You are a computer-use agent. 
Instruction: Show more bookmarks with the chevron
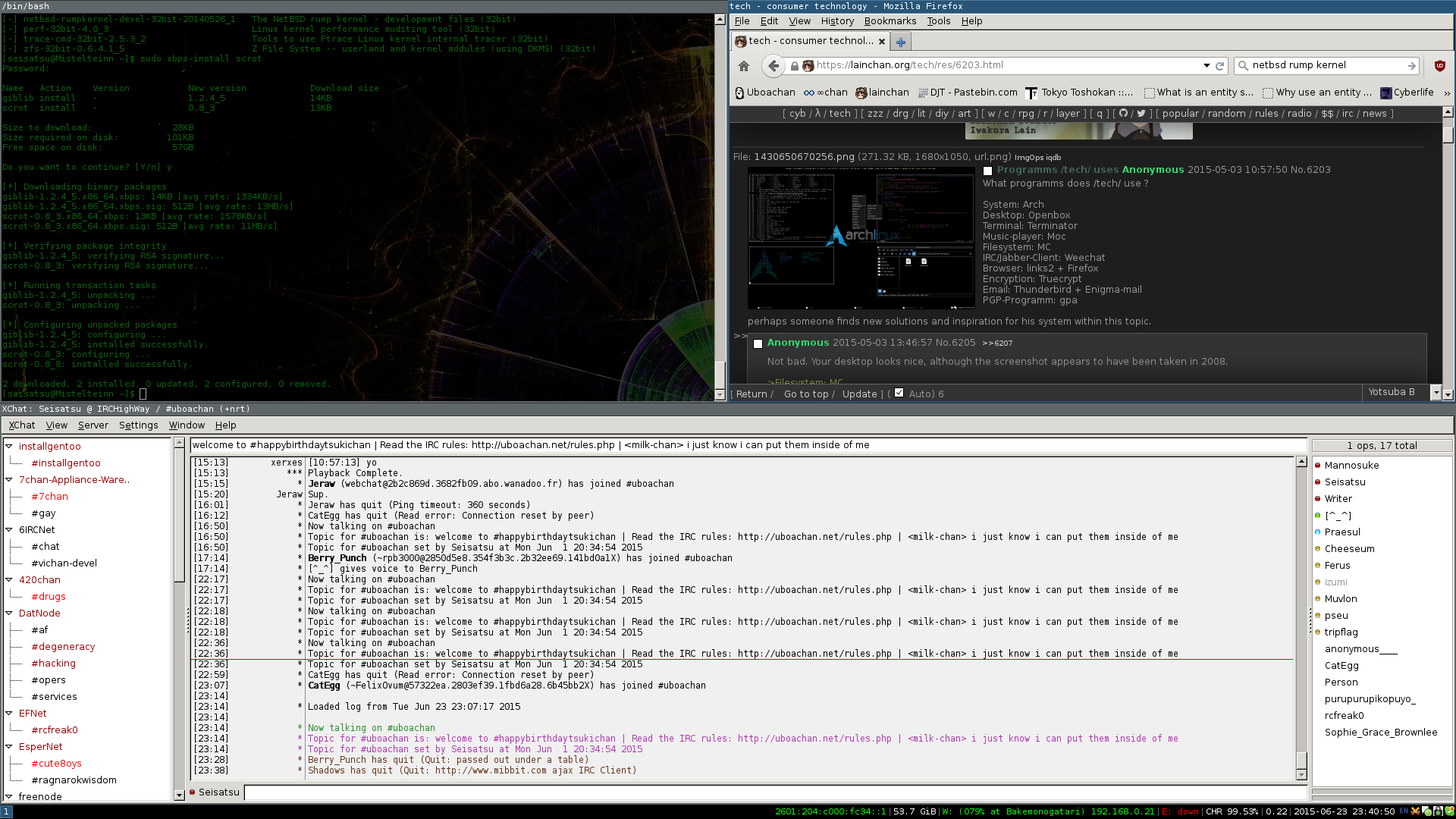[1447, 93]
